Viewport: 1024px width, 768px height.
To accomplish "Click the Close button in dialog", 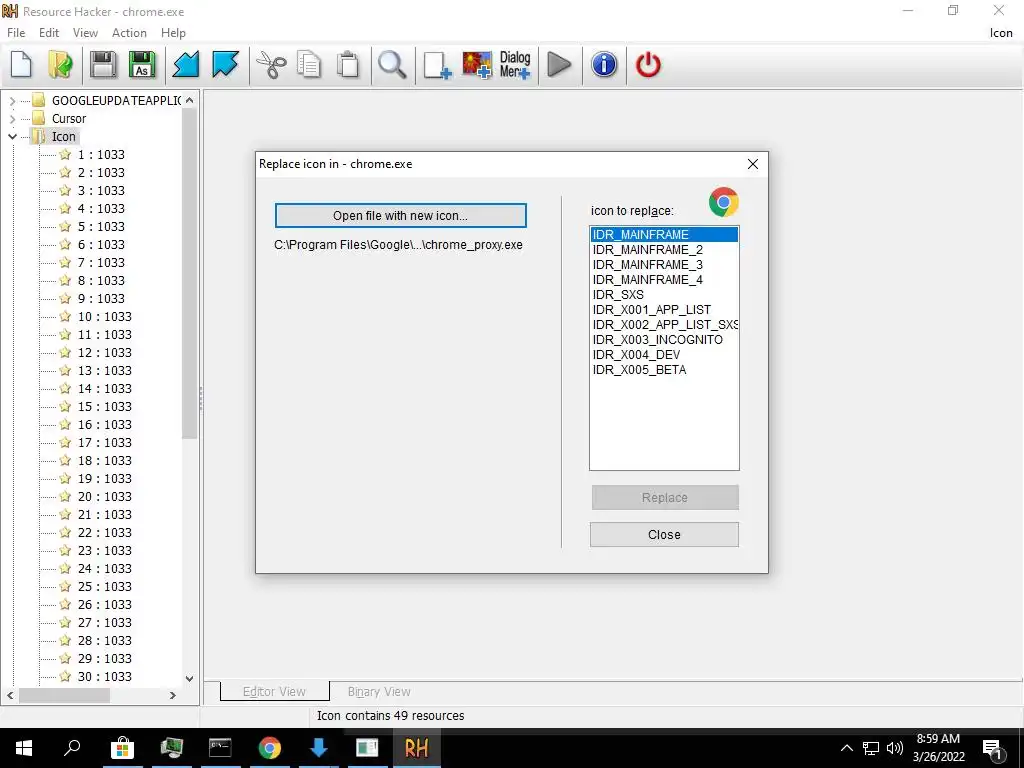I will 664,535.
